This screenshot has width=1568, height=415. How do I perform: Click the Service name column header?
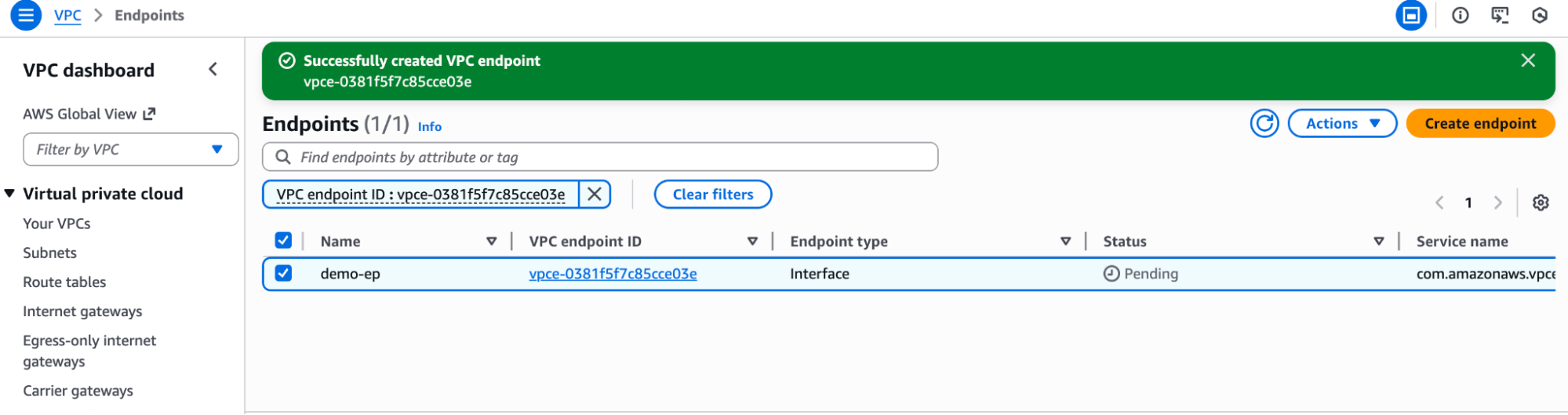point(1462,241)
